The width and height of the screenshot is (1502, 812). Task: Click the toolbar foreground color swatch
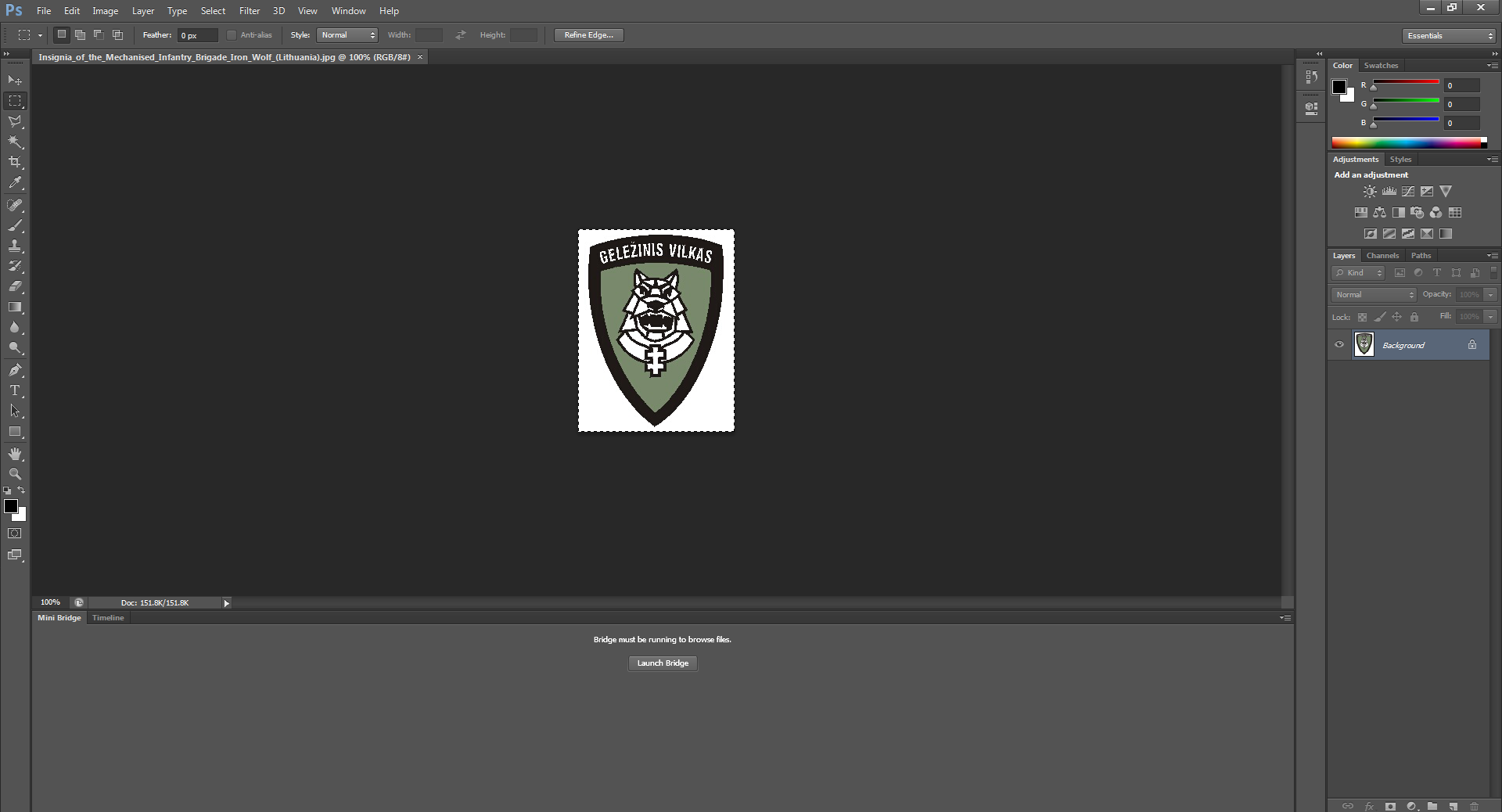(x=11, y=507)
